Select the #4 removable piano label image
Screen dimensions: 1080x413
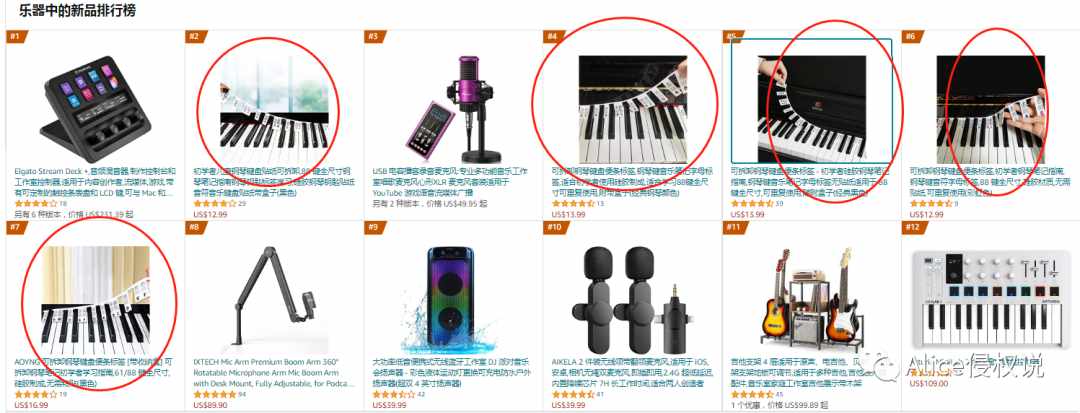coord(632,108)
